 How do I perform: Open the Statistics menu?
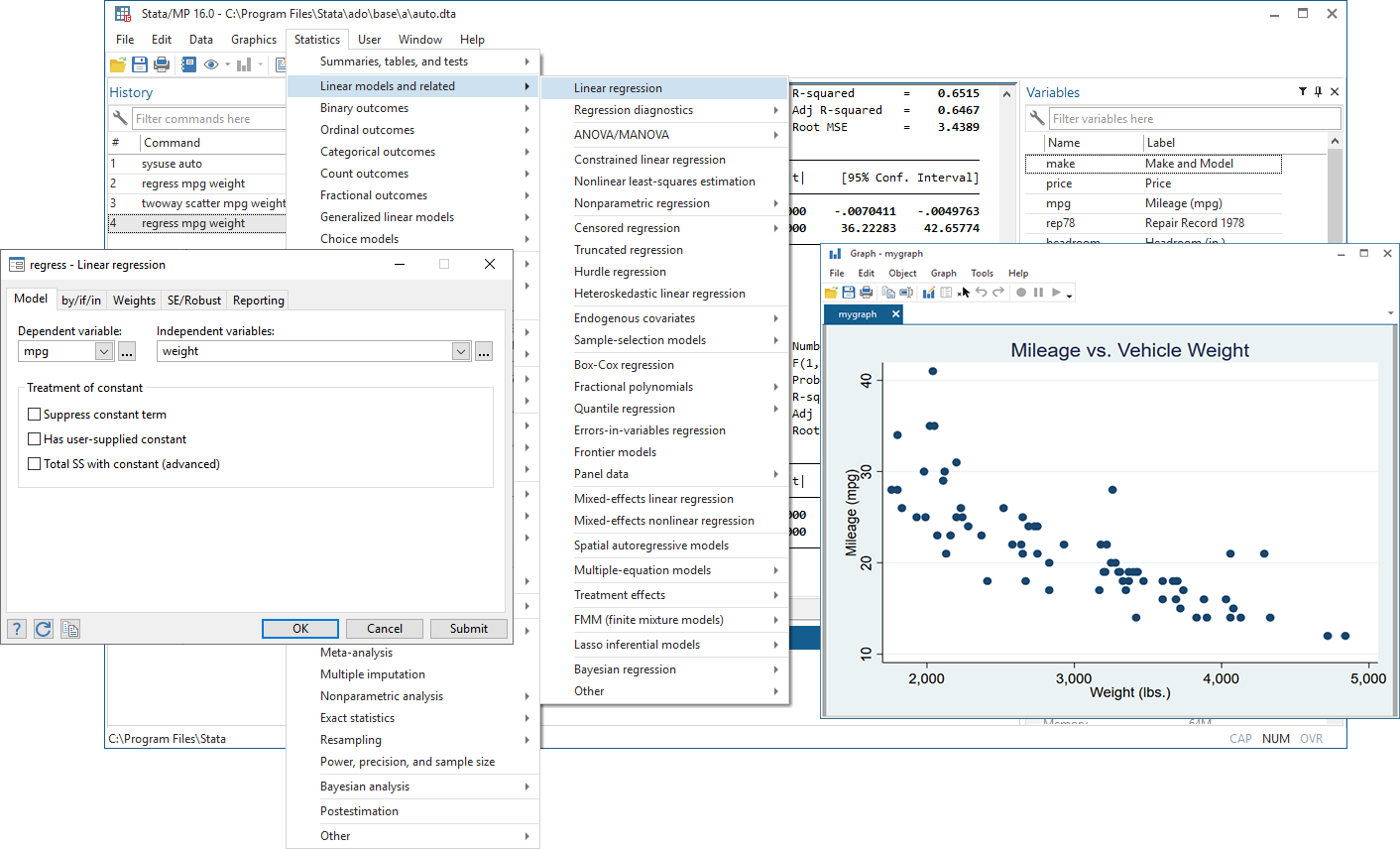(317, 40)
